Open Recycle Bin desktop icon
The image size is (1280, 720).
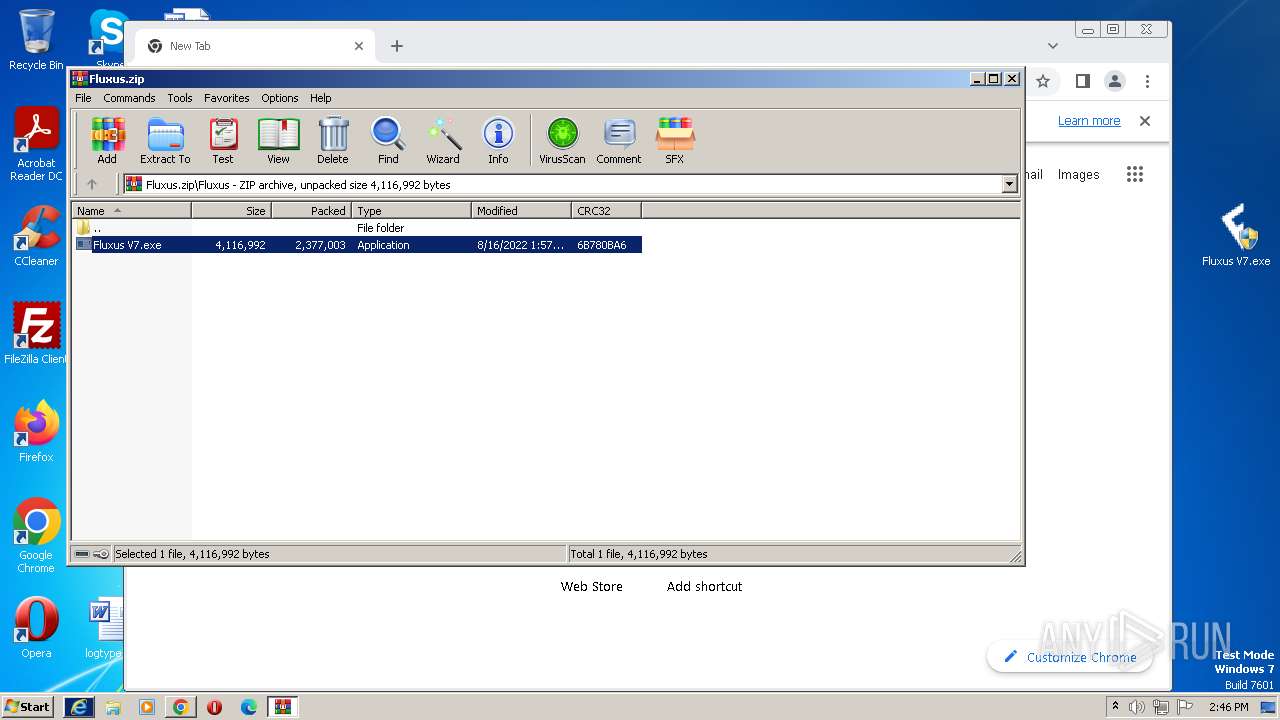(x=36, y=40)
